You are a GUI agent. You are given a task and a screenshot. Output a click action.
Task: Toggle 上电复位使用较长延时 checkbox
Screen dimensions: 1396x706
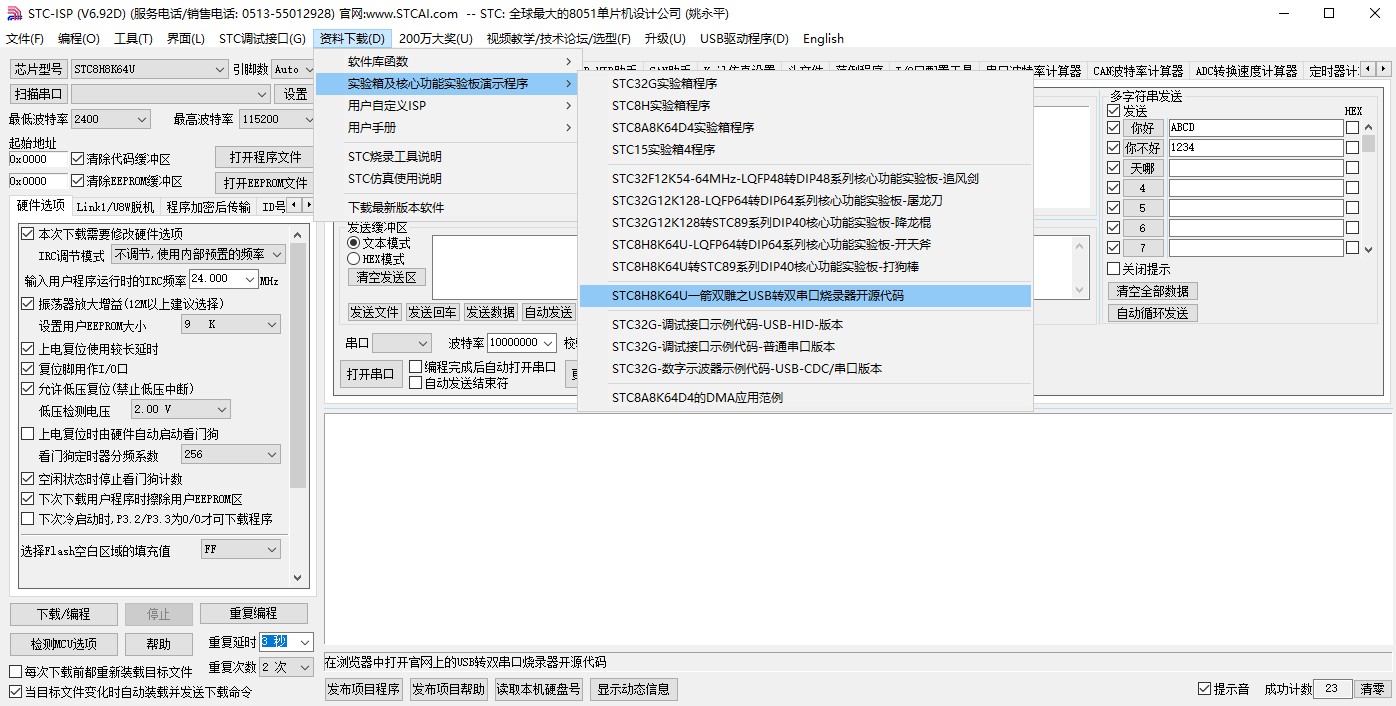(x=28, y=349)
